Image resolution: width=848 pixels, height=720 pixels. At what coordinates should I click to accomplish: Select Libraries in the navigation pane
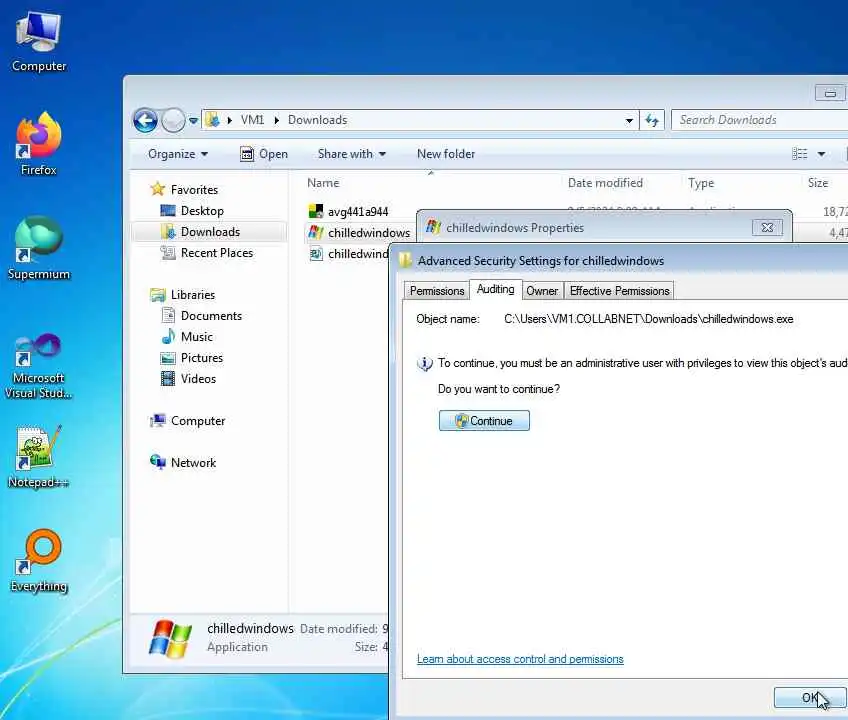[x=183, y=295]
